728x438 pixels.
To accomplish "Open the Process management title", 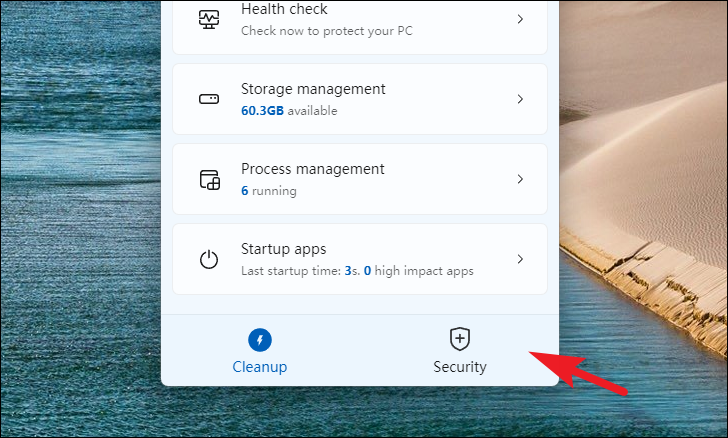I will [312, 169].
